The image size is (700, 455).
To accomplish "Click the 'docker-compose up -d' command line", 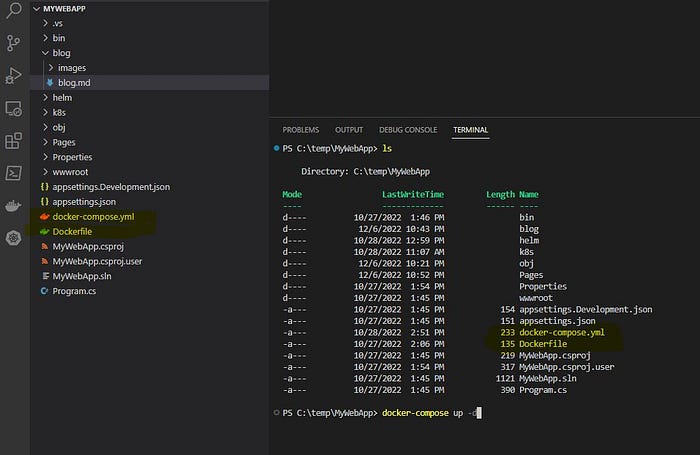I will tap(429, 413).
